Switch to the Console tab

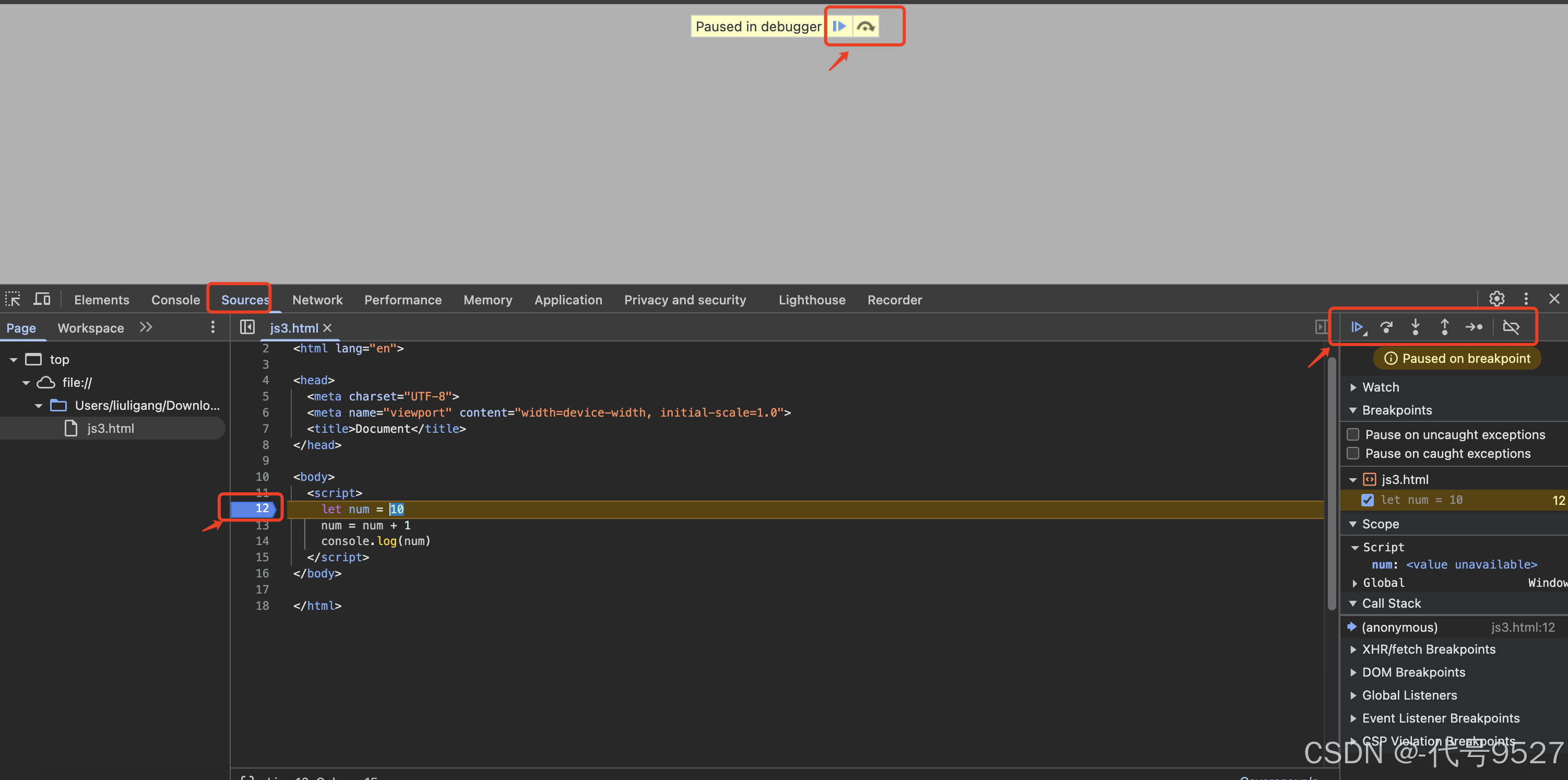(x=175, y=300)
